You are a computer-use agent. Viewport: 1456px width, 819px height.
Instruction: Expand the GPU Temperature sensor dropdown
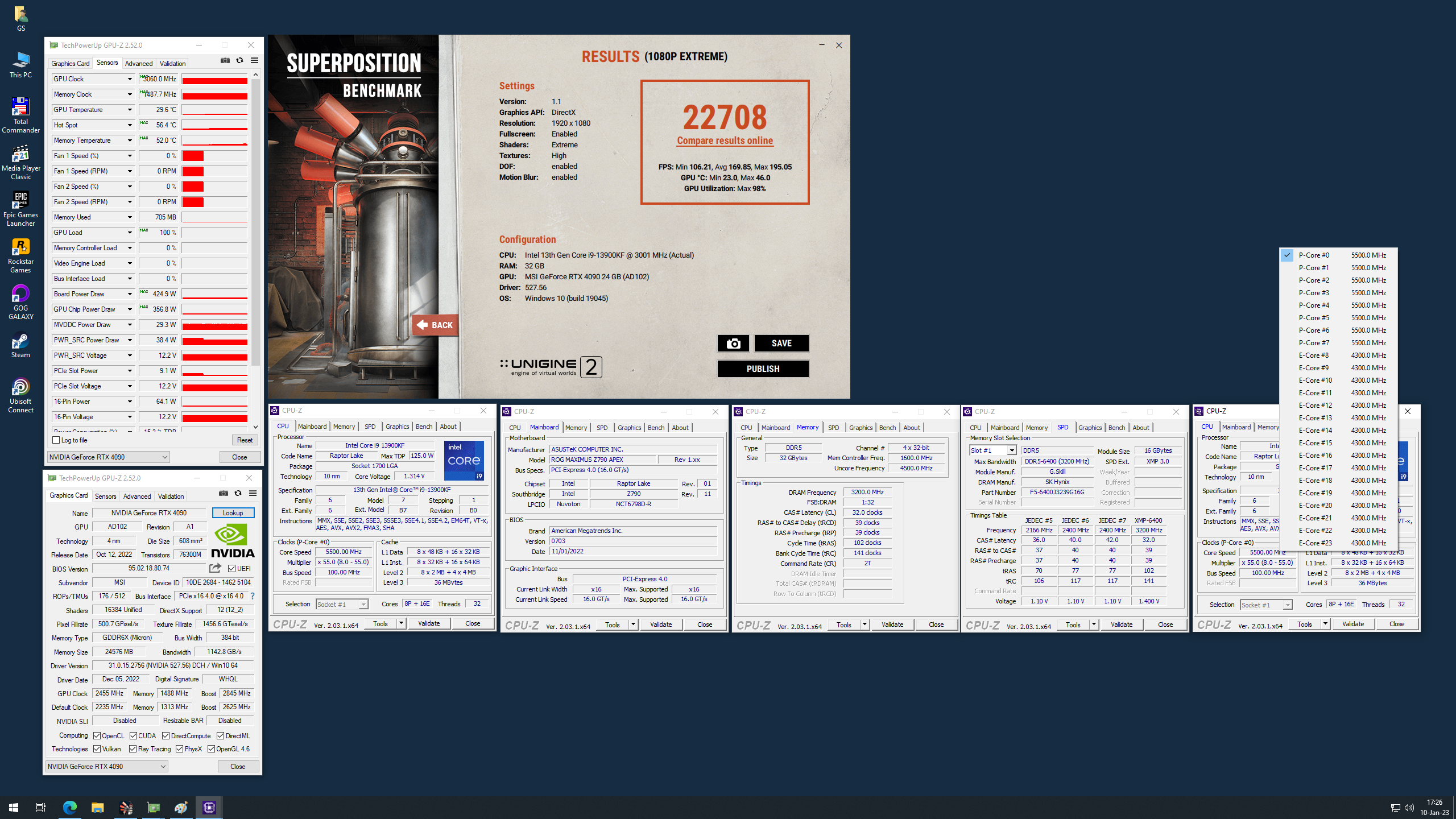(129, 110)
